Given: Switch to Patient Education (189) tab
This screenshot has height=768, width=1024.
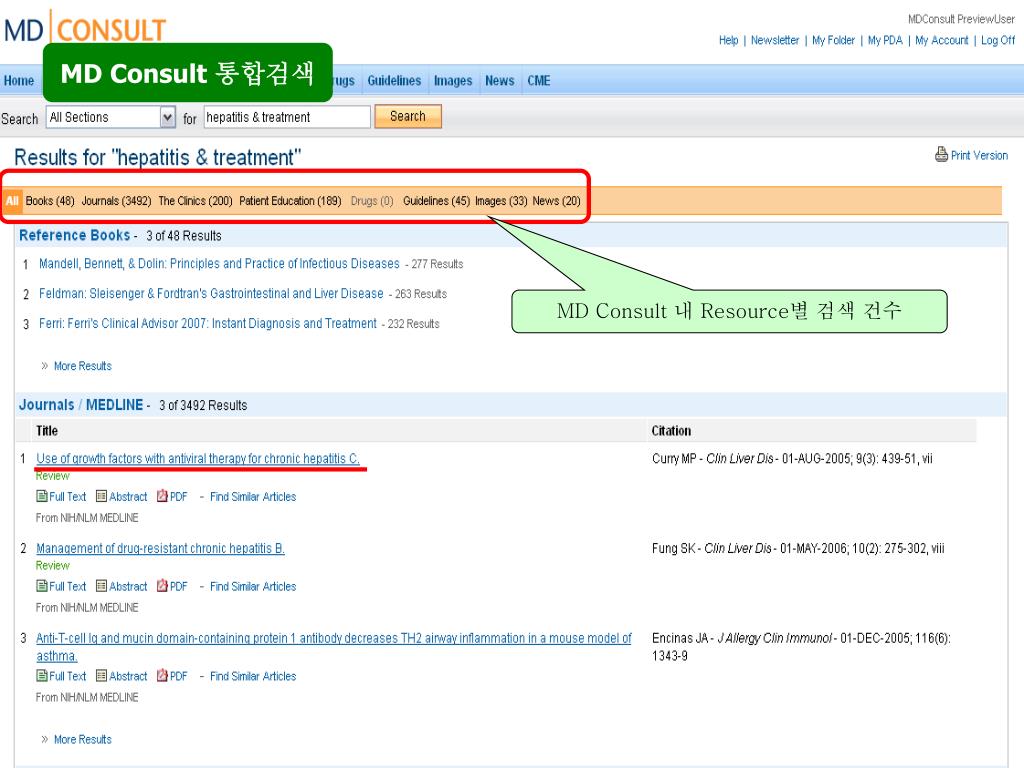Looking at the screenshot, I should (x=290, y=200).
